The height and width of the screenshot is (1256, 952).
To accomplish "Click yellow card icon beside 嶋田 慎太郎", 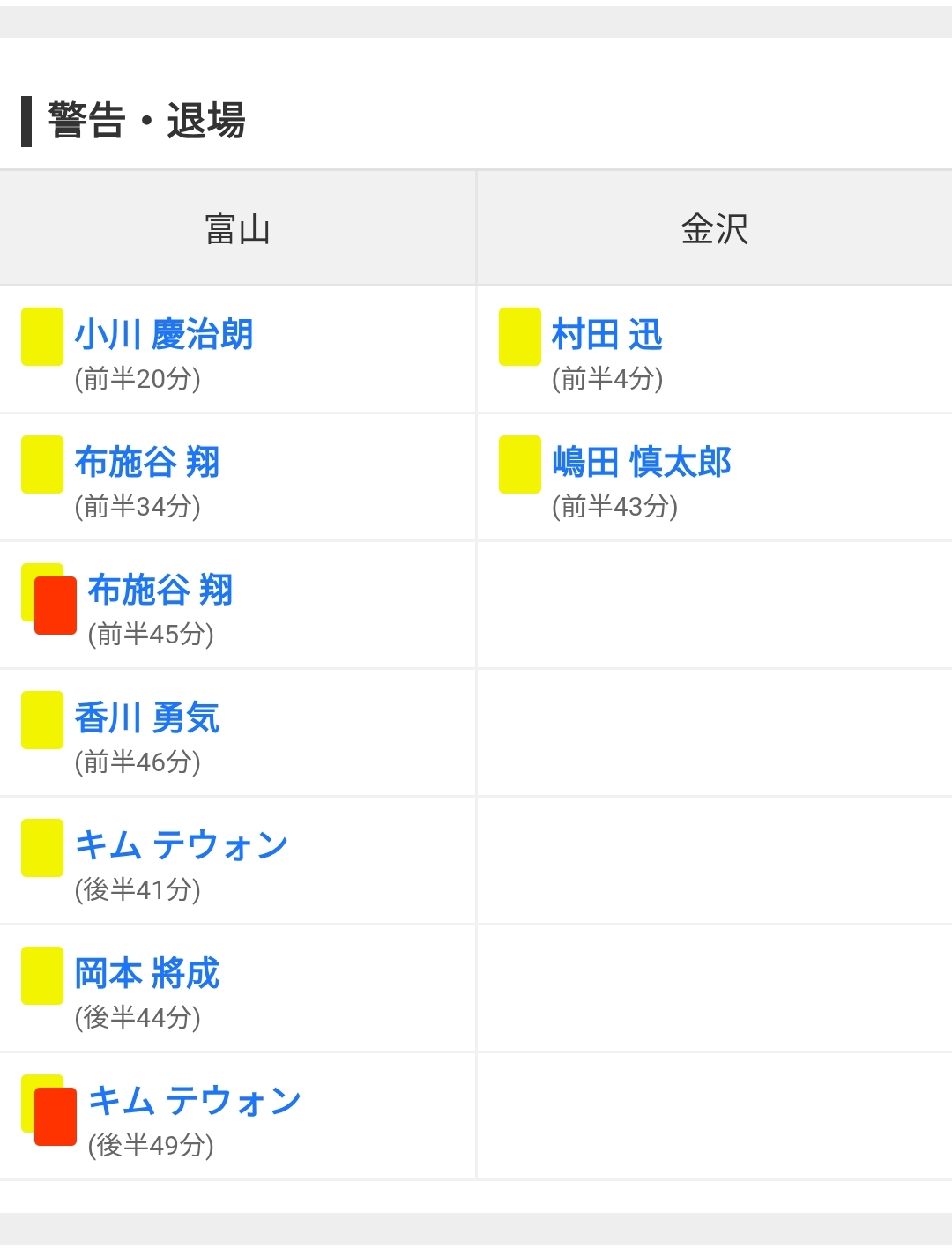I will [x=520, y=464].
